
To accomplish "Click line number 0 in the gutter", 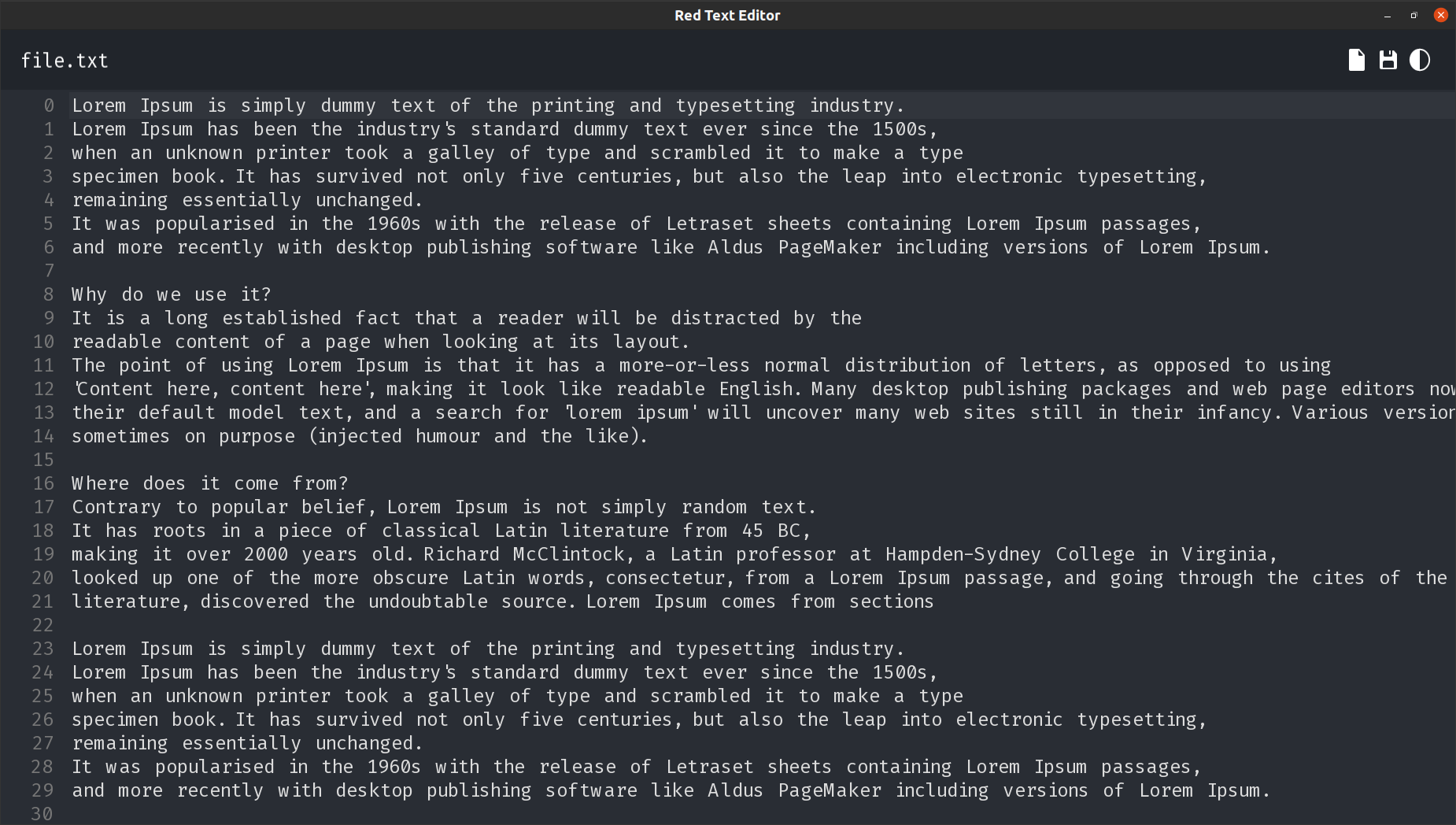I will [50, 105].
